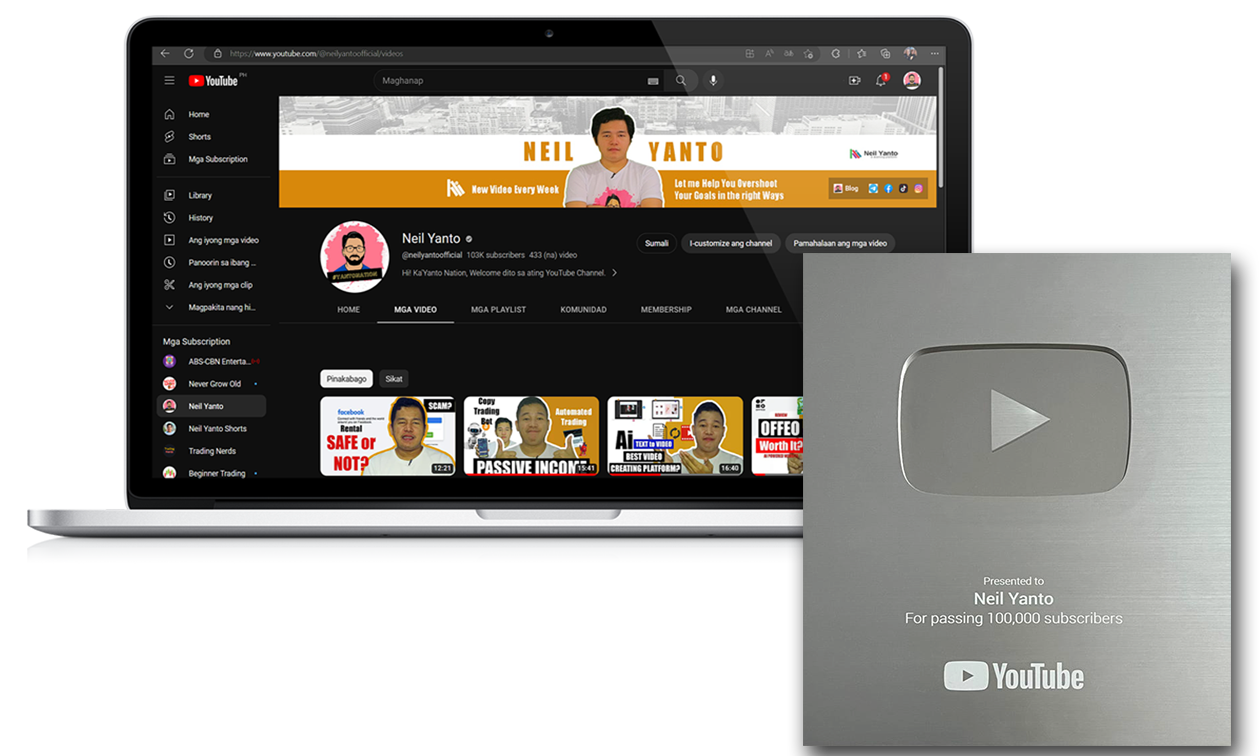Select Shorts in the sidebar

[198, 136]
